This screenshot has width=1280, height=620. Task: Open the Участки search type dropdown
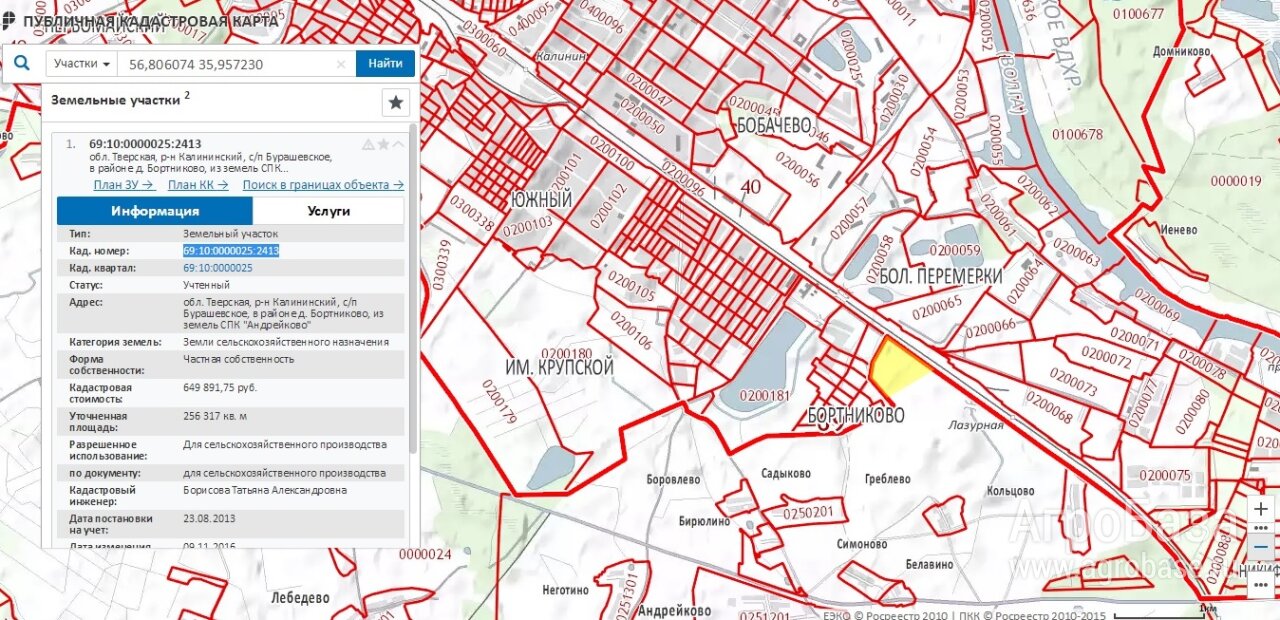pyautogui.click(x=82, y=64)
